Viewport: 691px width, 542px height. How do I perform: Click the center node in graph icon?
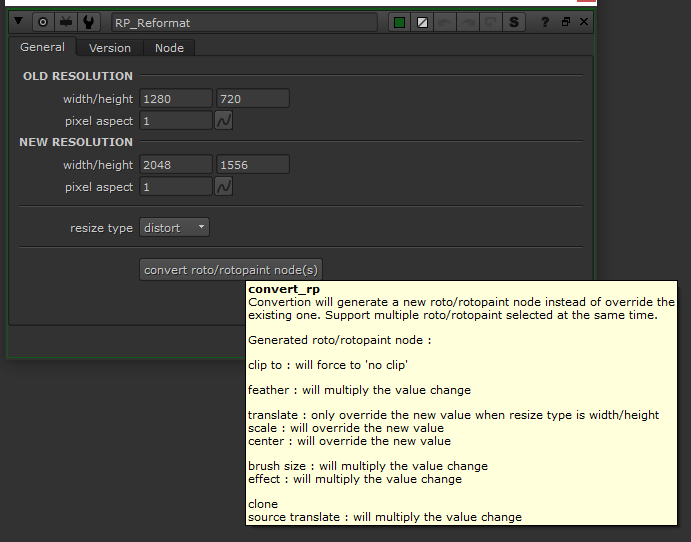43,22
